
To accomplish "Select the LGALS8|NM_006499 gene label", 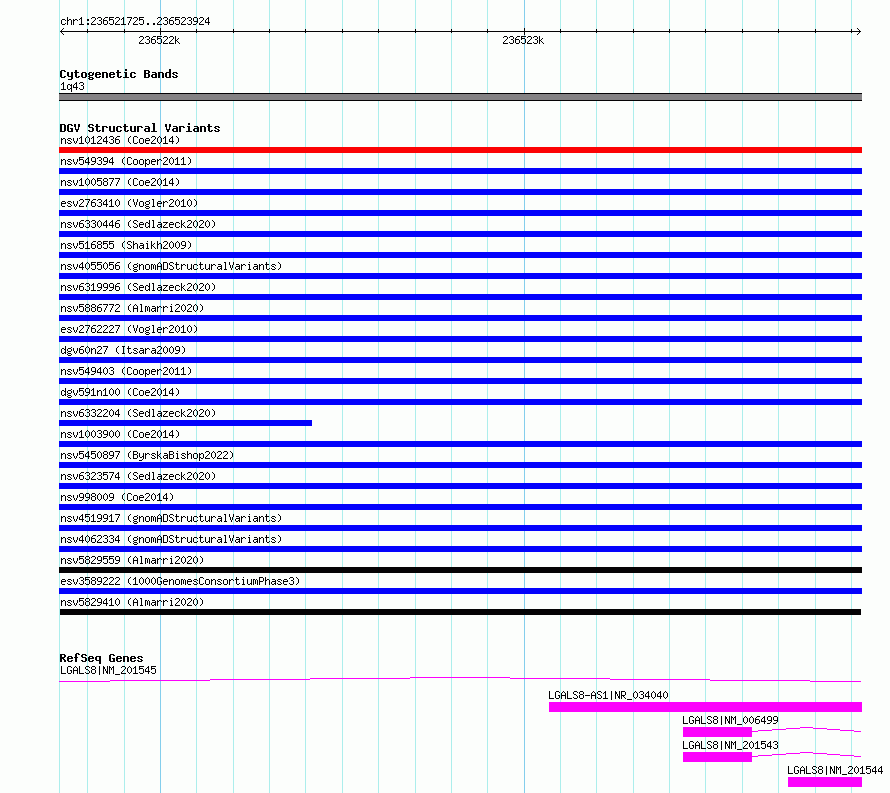I will [730, 720].
